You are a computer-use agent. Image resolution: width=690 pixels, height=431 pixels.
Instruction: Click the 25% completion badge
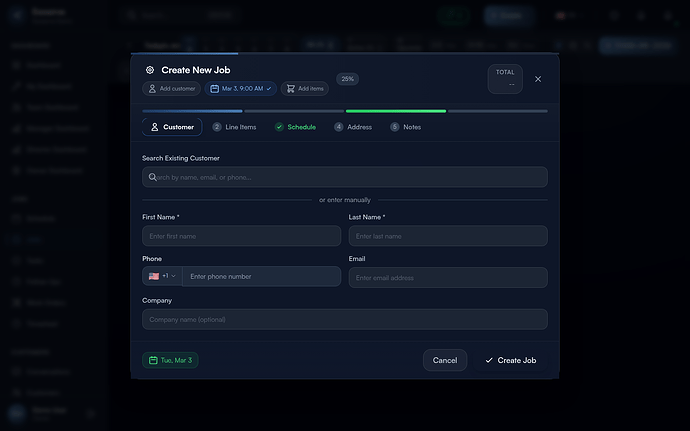point(347,79)
